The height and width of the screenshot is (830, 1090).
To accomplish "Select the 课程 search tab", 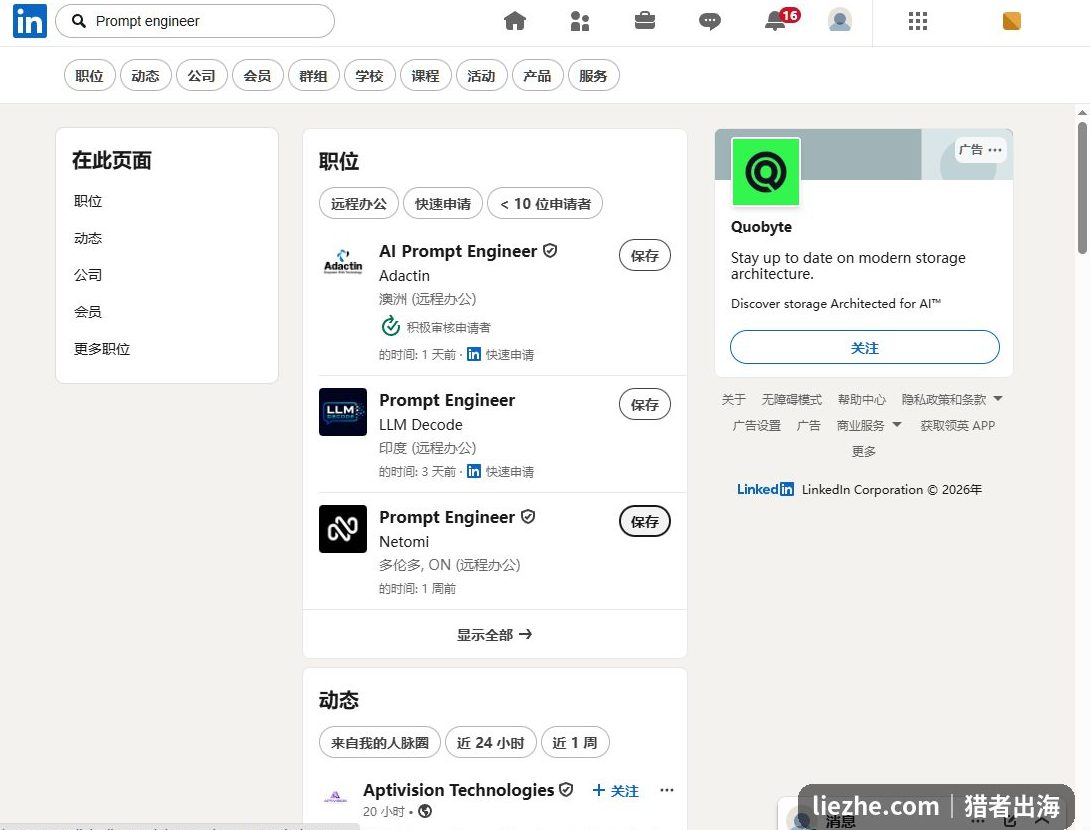I will 425,76.
